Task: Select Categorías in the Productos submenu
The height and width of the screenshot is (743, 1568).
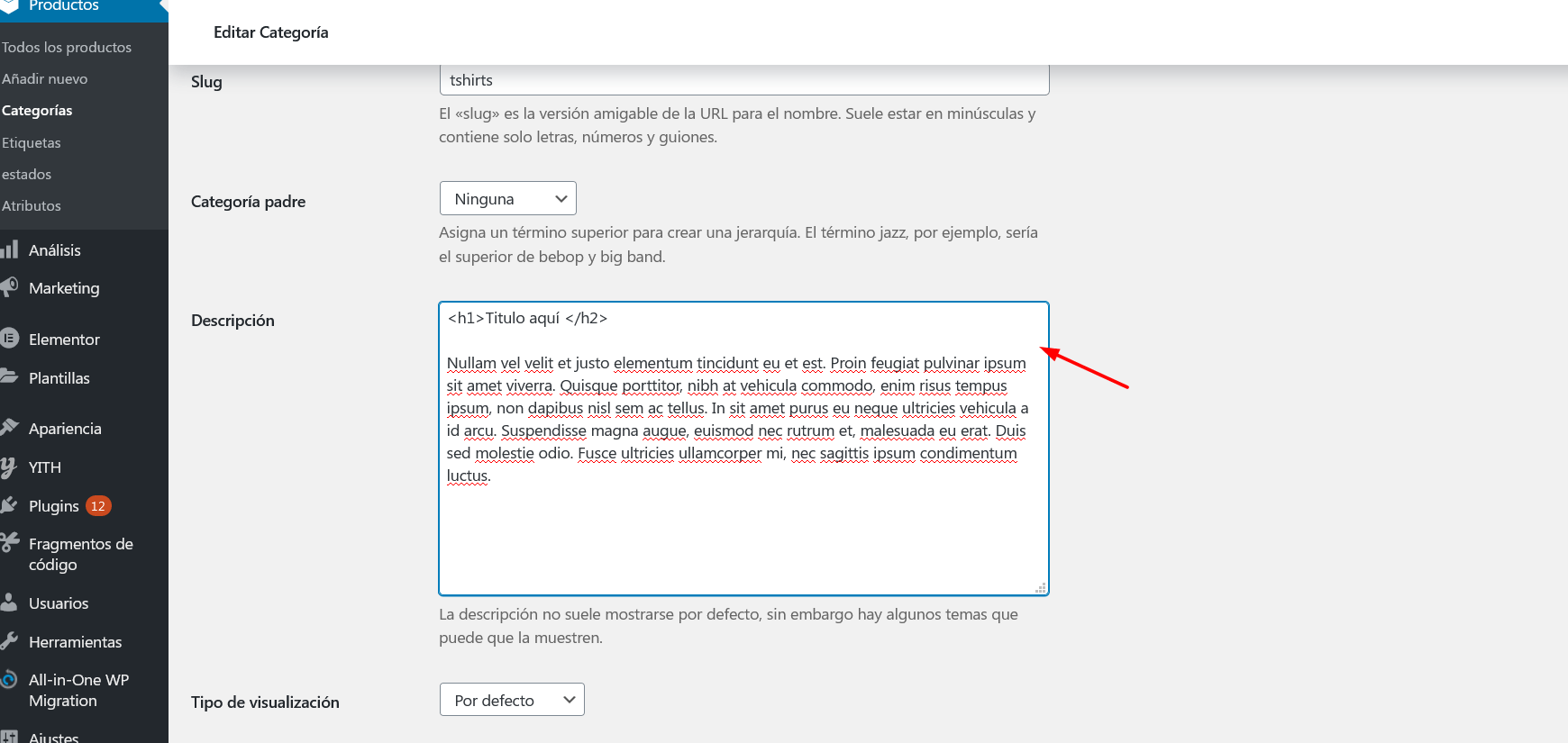Action: (x=37, y=111)
